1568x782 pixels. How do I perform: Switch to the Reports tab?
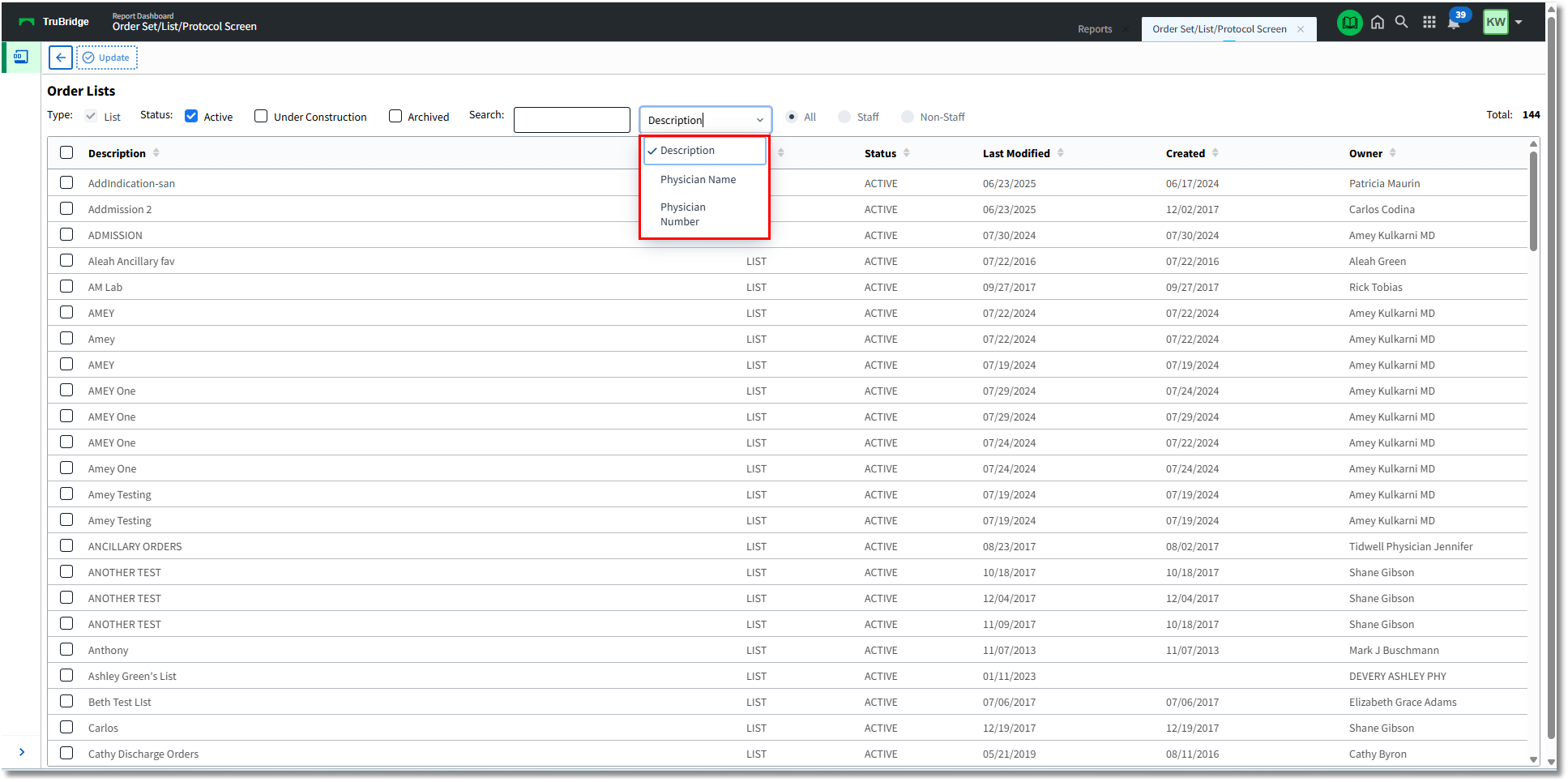[1095, 28]
